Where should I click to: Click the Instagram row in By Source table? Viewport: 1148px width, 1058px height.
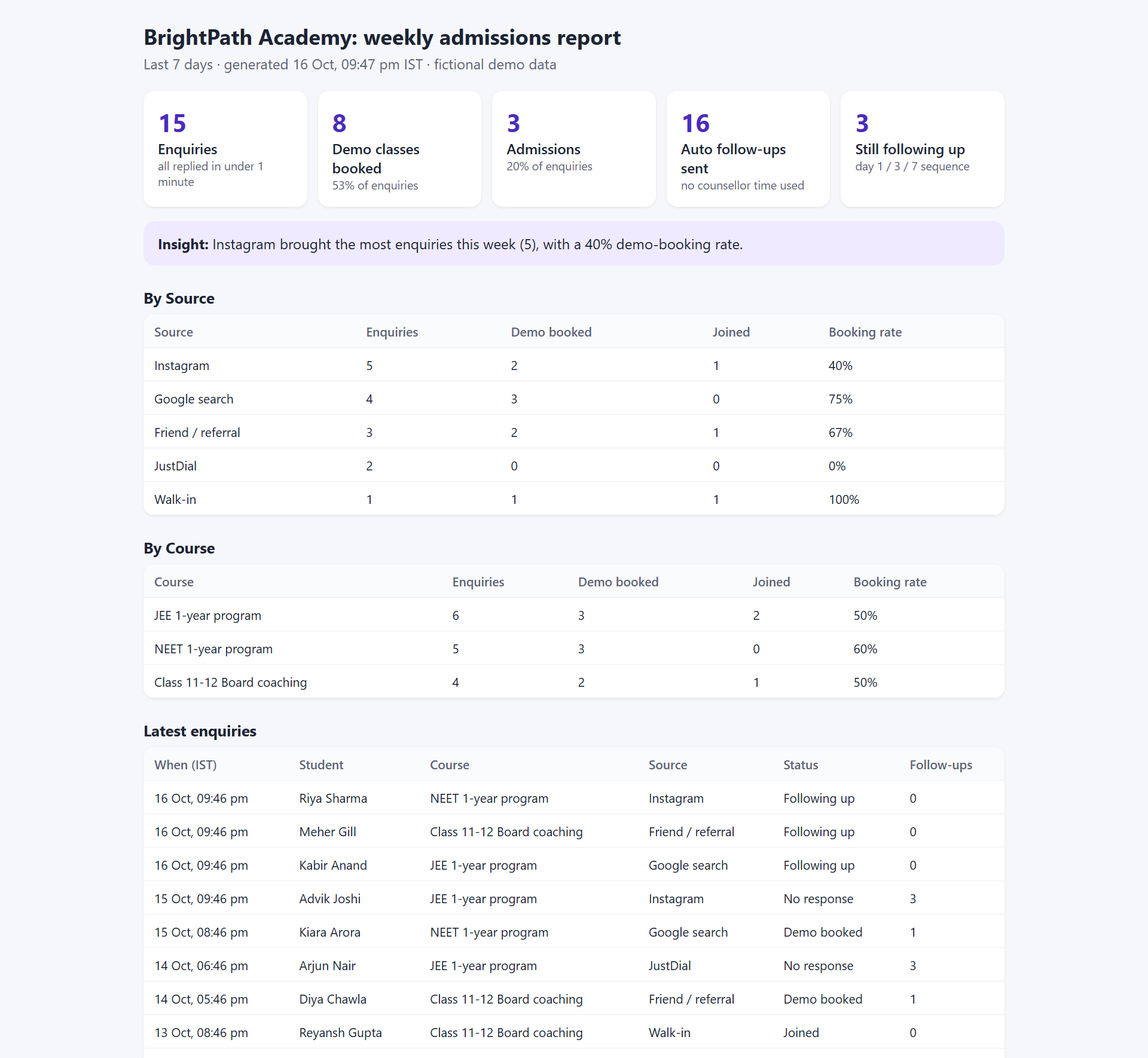(x=574, y=365)
